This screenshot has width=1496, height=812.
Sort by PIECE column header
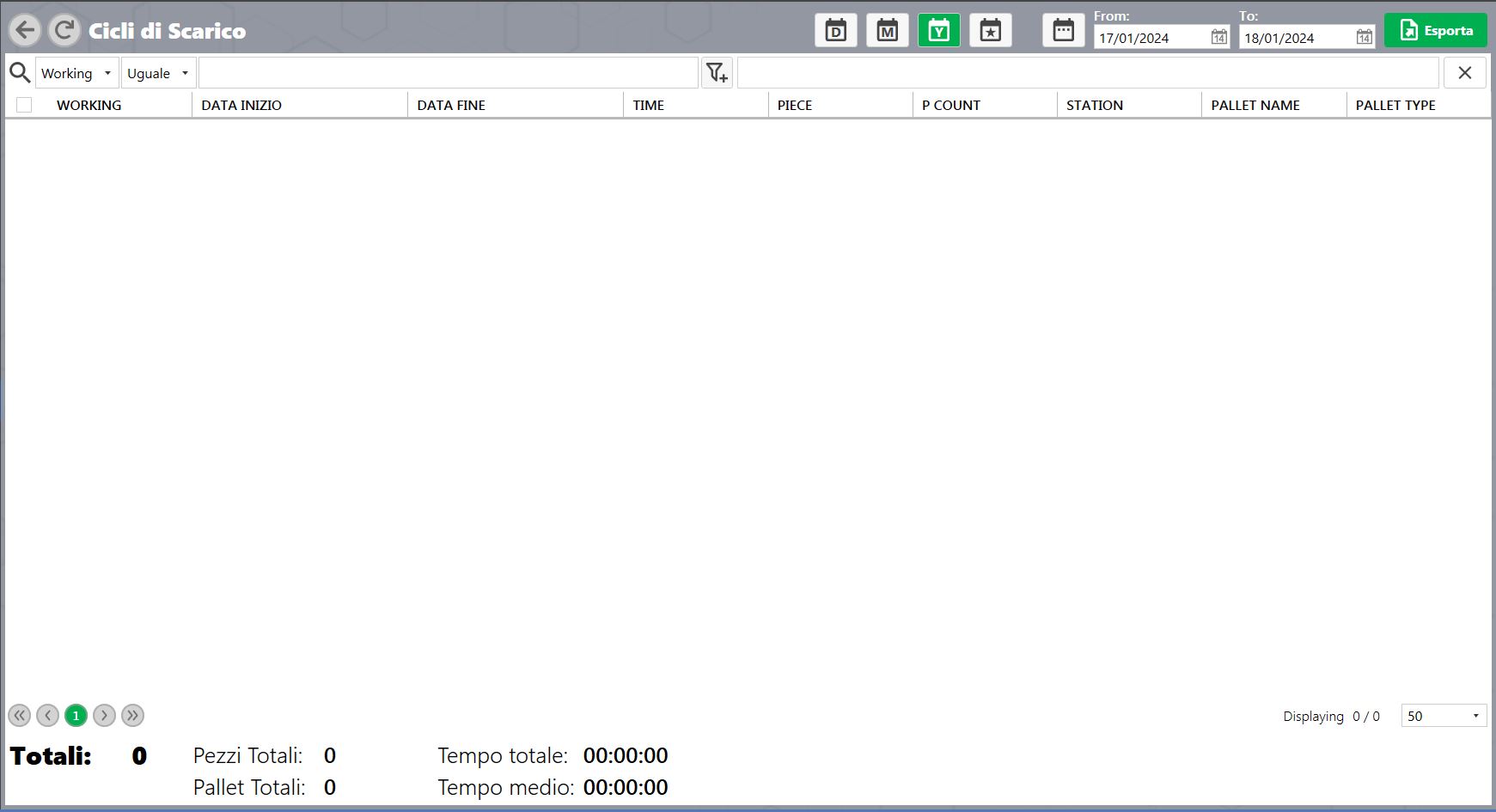[x=795, y=105]
